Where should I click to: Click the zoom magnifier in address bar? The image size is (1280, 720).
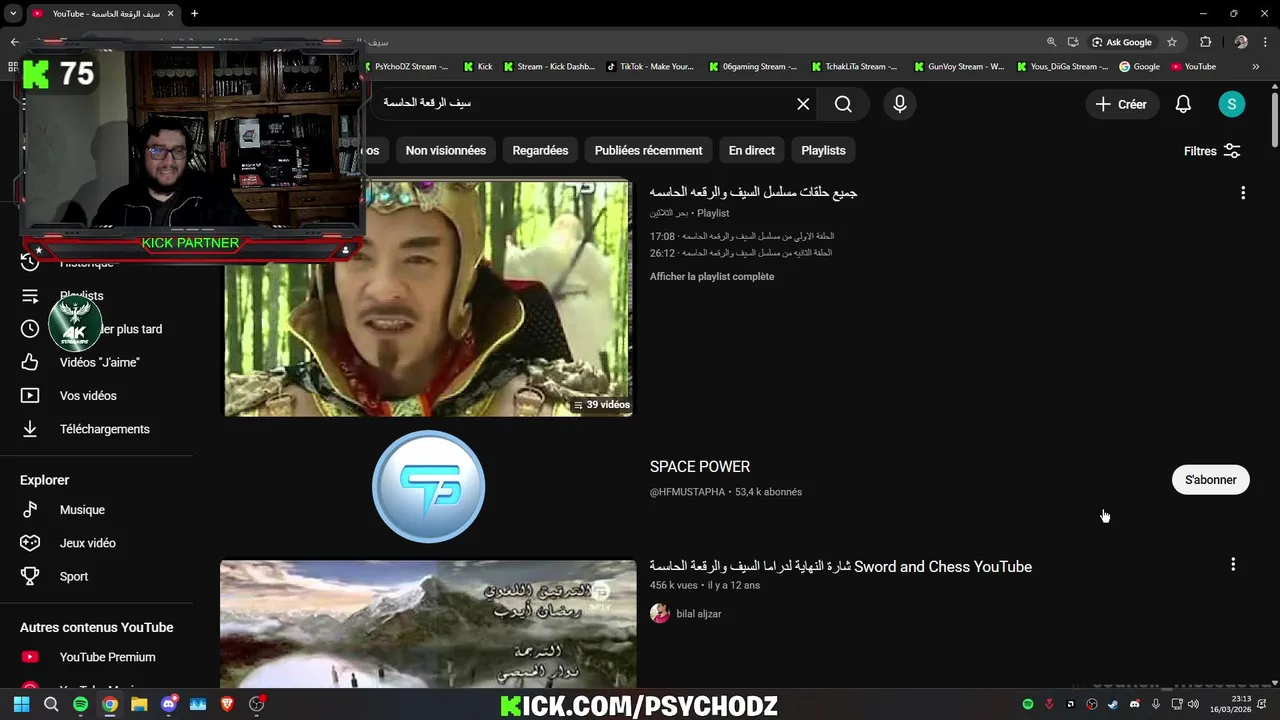pos(1051,42)
